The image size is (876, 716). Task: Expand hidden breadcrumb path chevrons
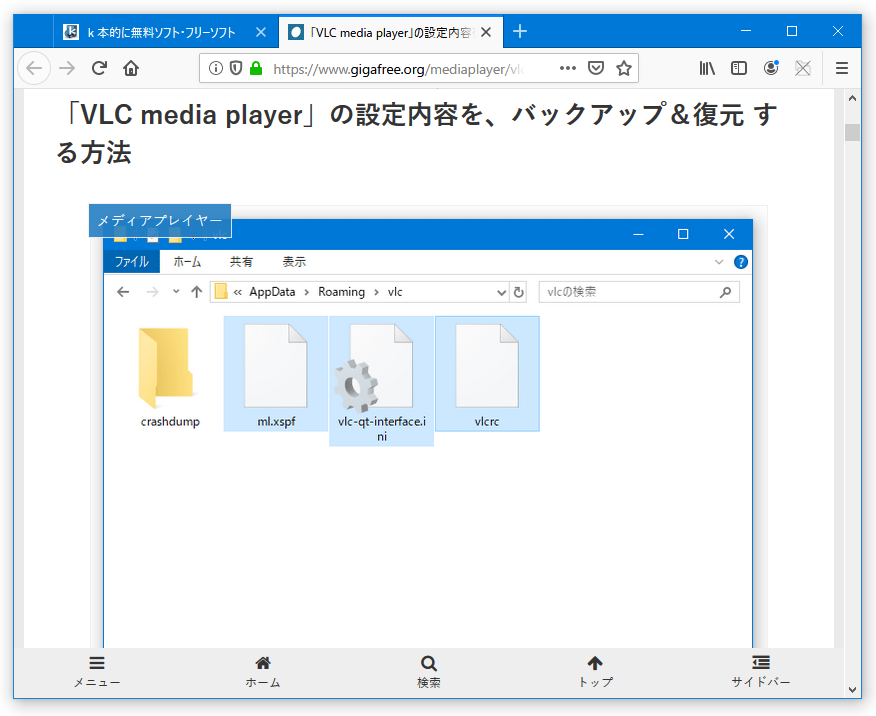(237, 292)
